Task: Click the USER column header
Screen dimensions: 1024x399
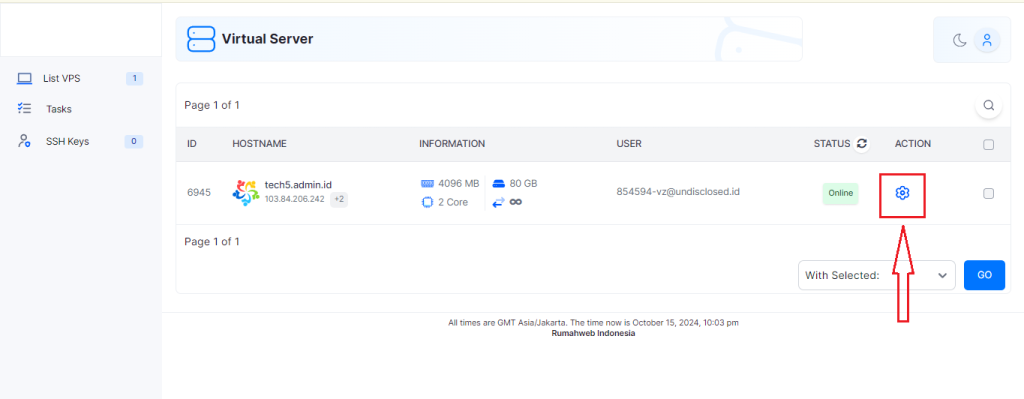Action: click(x=629, y=144)
